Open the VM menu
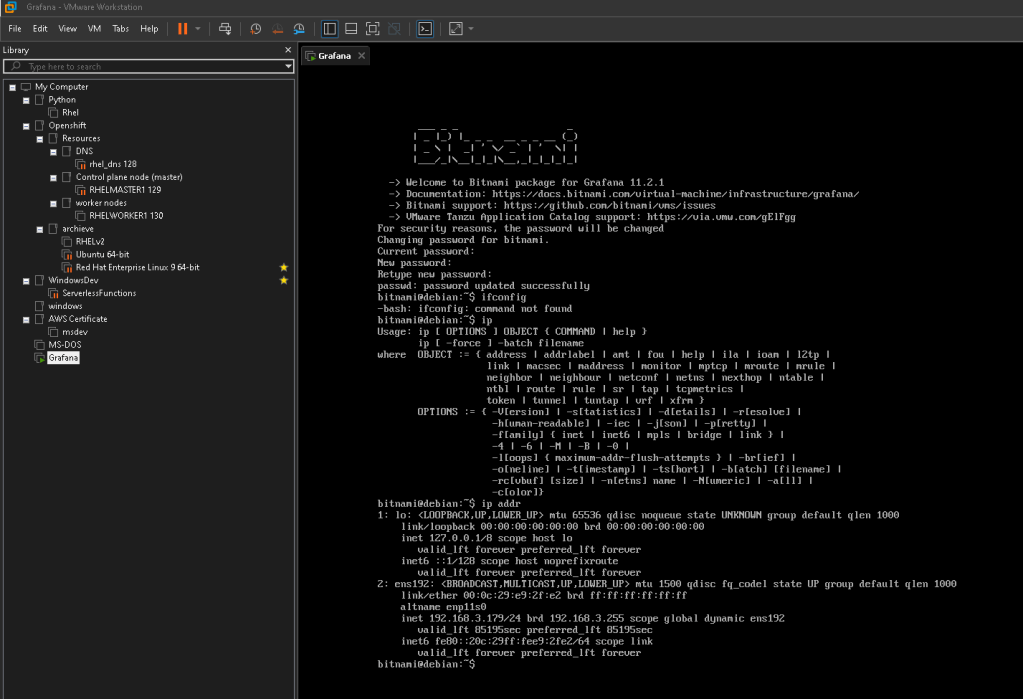Viewport: 1023px width, 699px height. (x=94, y=29)
